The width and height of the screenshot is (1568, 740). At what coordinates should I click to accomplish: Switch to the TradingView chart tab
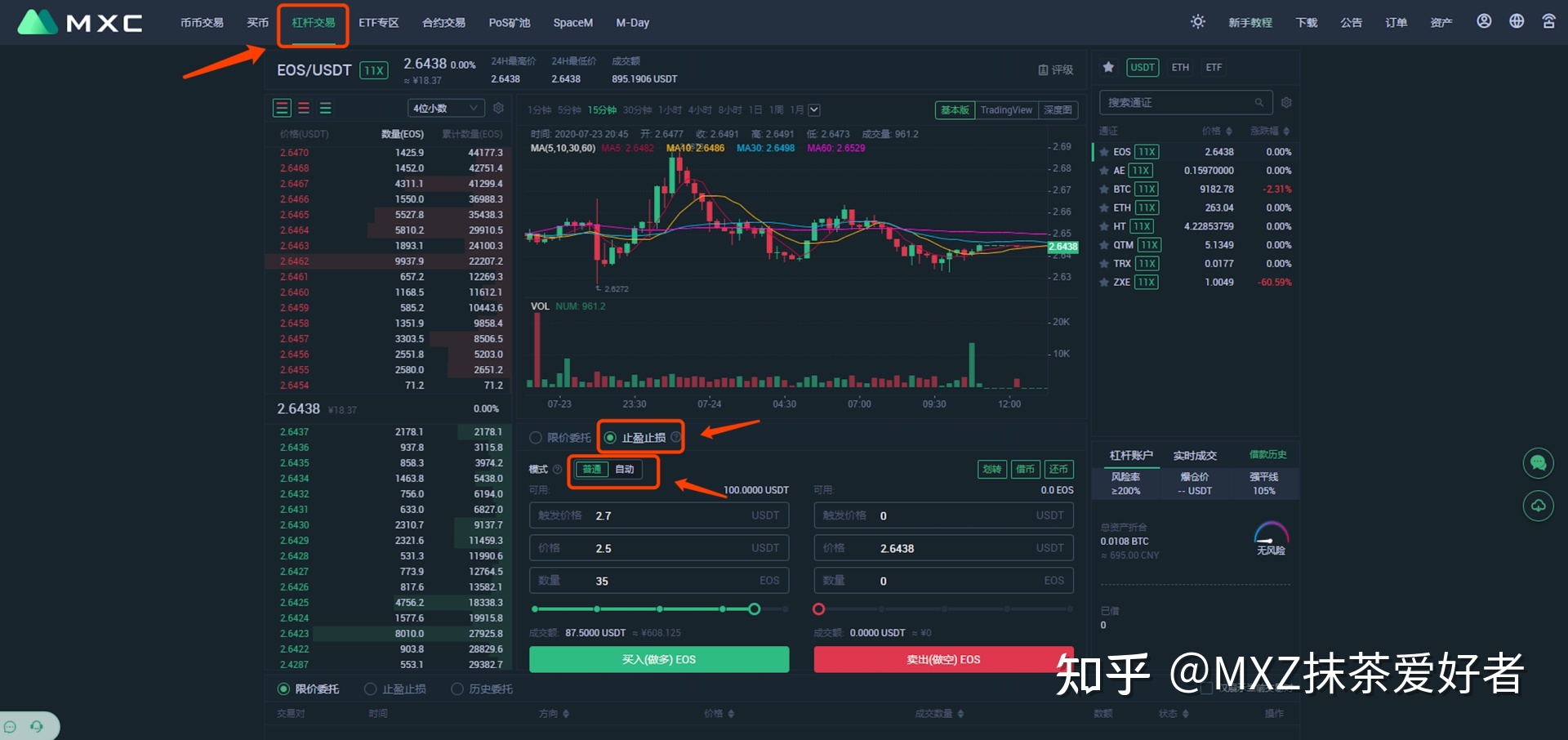click(x=1006, y=110)
